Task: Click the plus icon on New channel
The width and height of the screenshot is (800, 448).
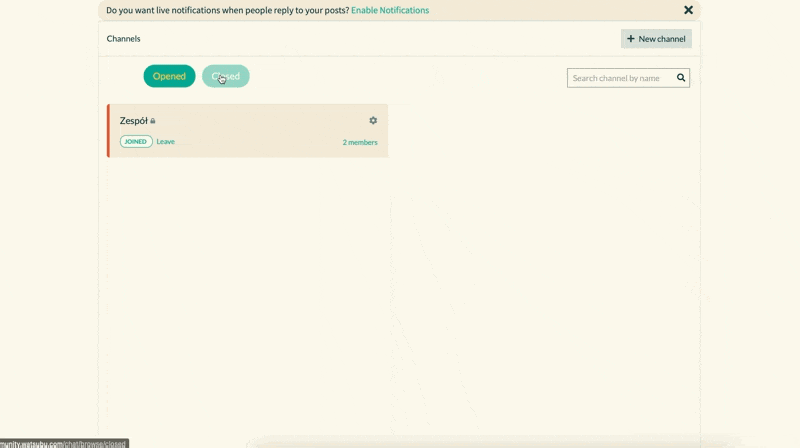Action: tap(631, 39)
